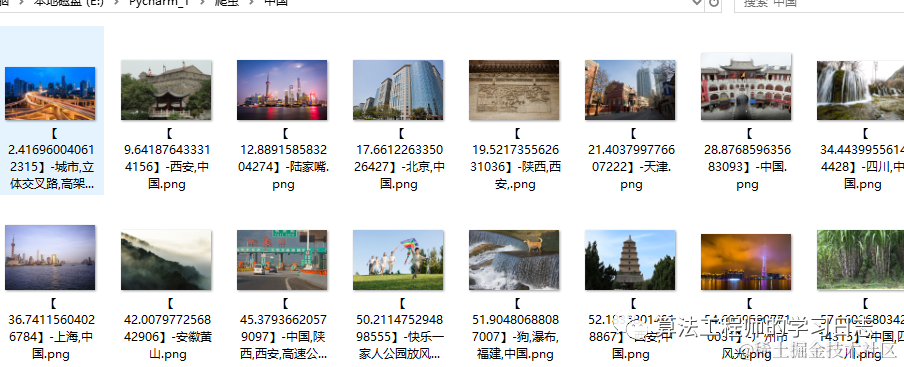This screenshot has width=904, height=367.
Task: Select the Shaanxi stone carving thumbnail
Action: coord(514,90)
